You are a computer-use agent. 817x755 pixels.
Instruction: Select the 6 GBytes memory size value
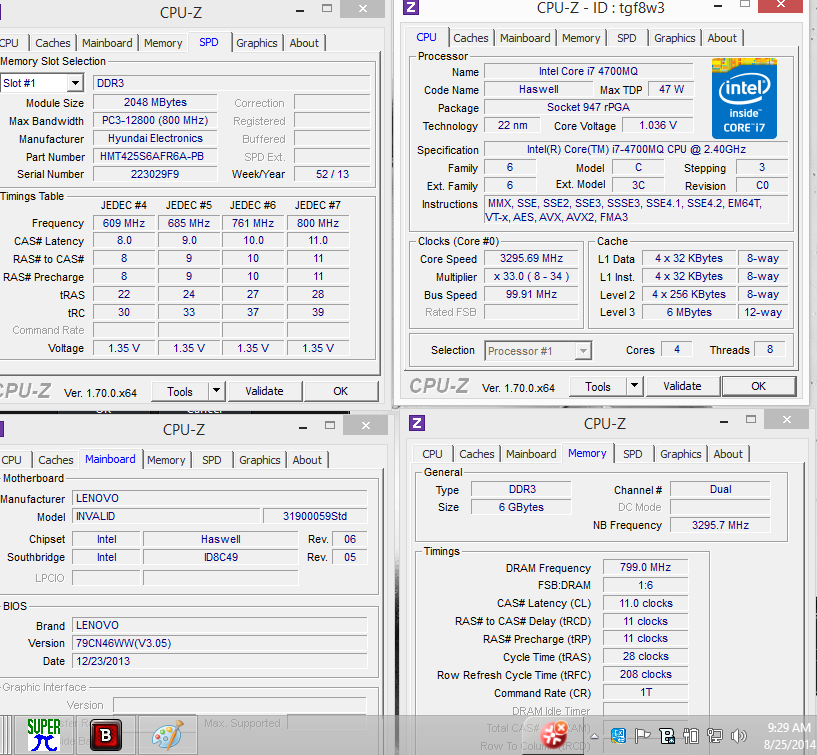pyautogui.click(x=521, y=508)
